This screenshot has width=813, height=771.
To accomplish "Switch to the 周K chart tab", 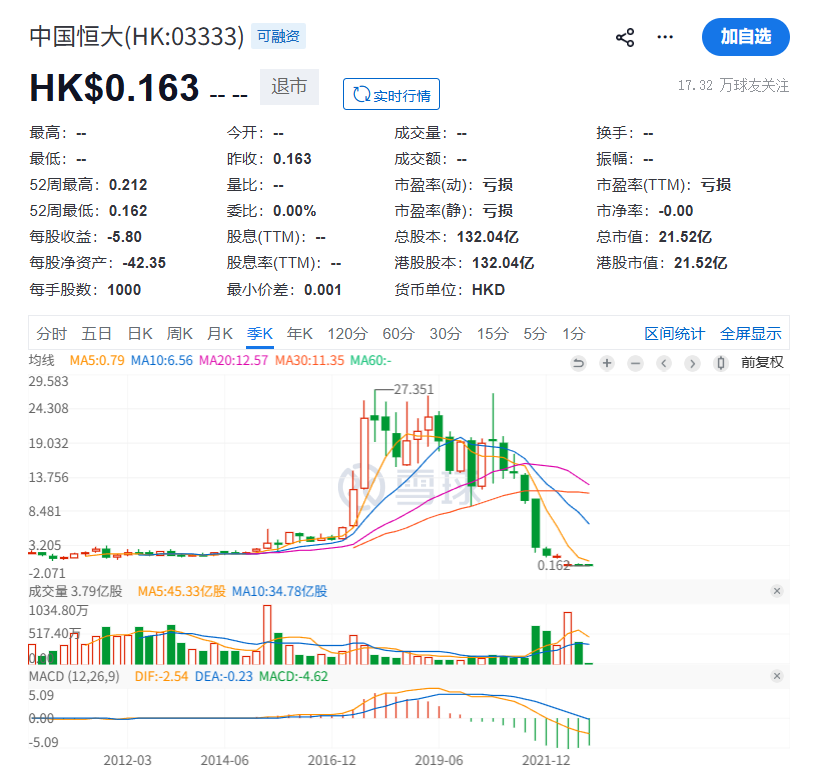I will tap(179, 333).
